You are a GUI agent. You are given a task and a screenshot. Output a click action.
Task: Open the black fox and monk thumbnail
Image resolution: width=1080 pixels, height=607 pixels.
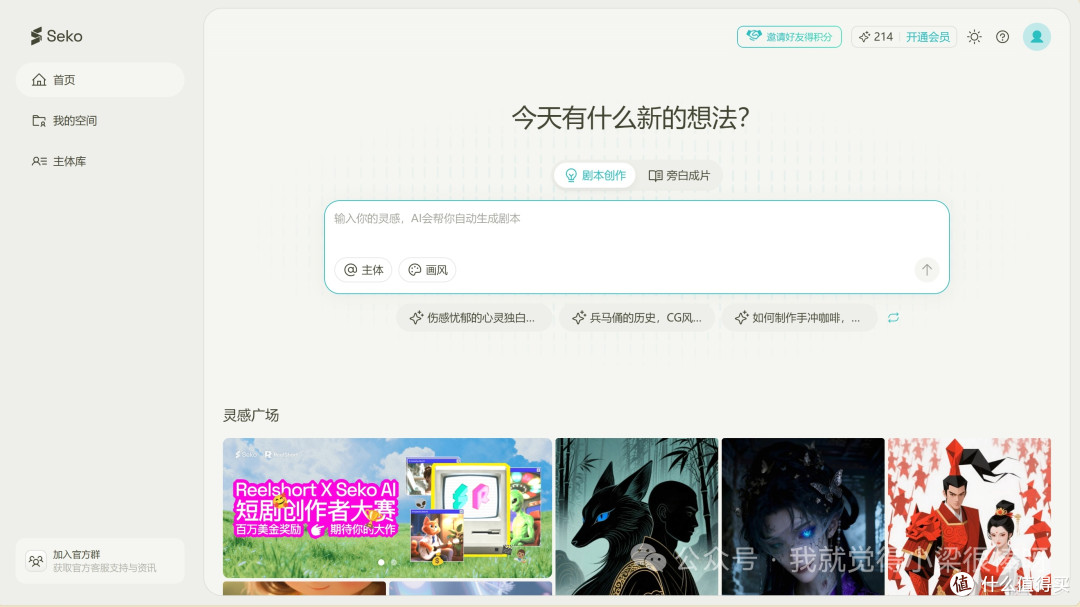point(636,516)
